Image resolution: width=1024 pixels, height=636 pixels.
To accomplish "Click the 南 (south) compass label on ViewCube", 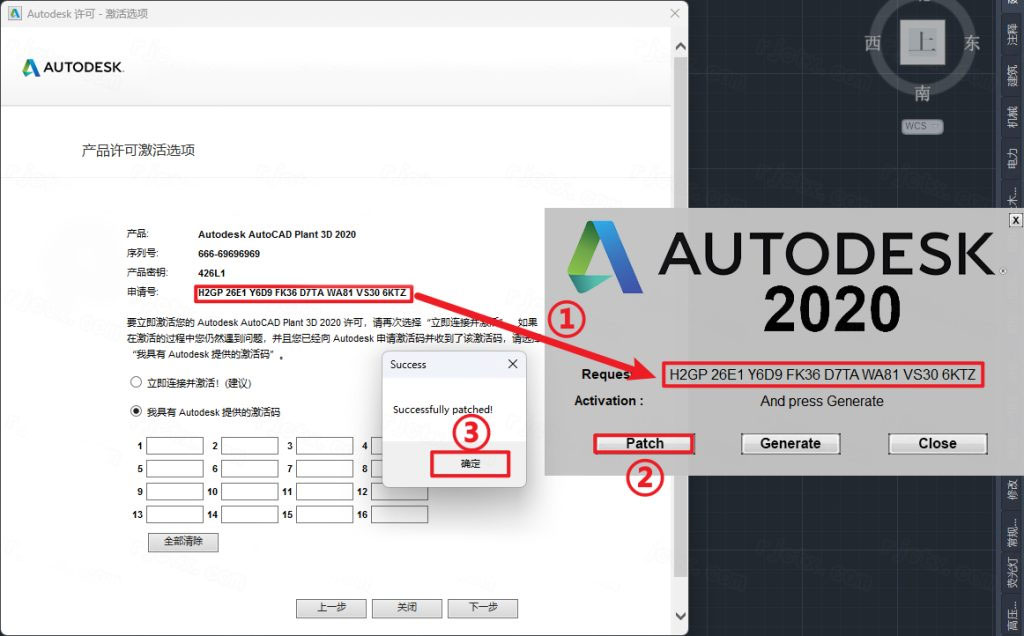I will click(x=922, y=93).
